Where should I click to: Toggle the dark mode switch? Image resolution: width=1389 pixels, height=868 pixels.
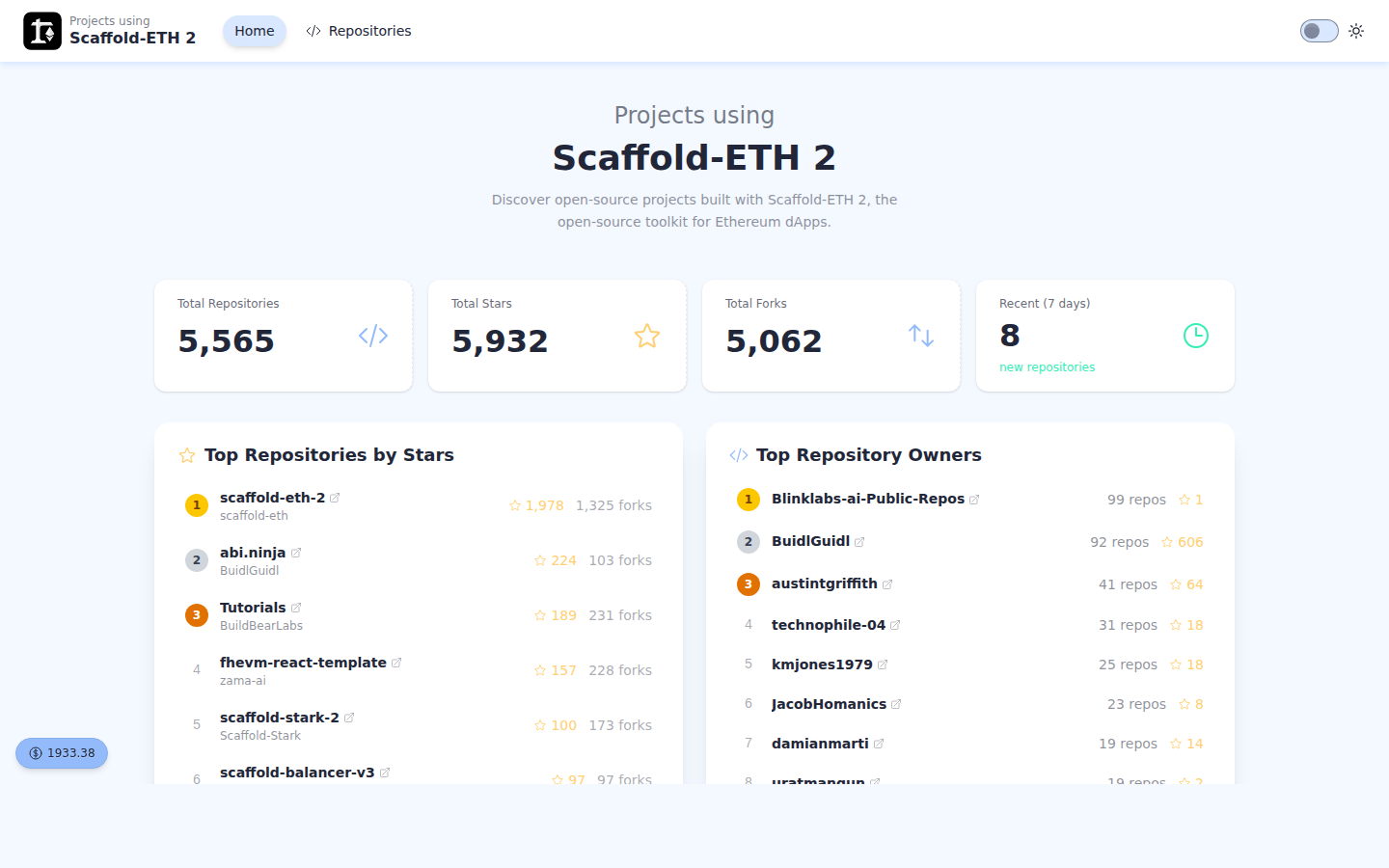click(x=1319, y=31)
